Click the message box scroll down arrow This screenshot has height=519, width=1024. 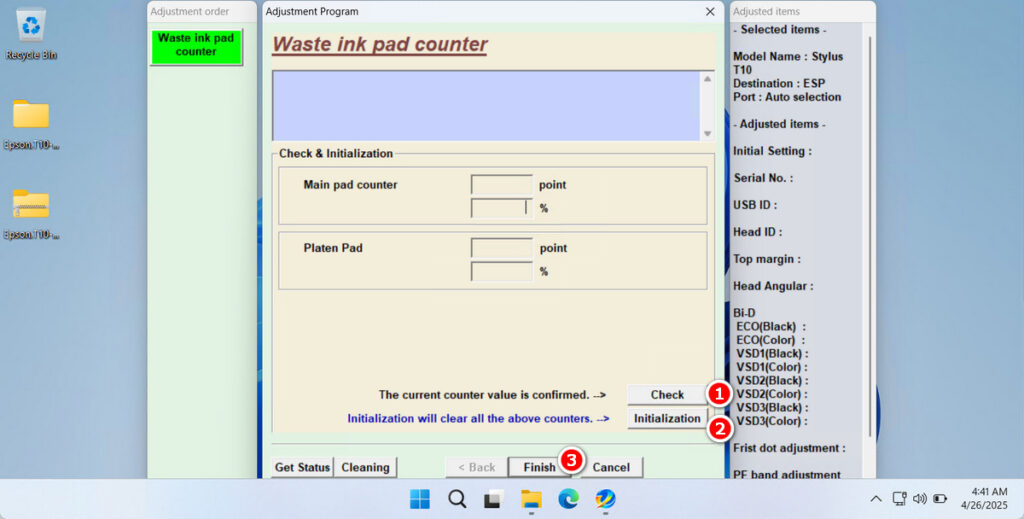(707, 133)
